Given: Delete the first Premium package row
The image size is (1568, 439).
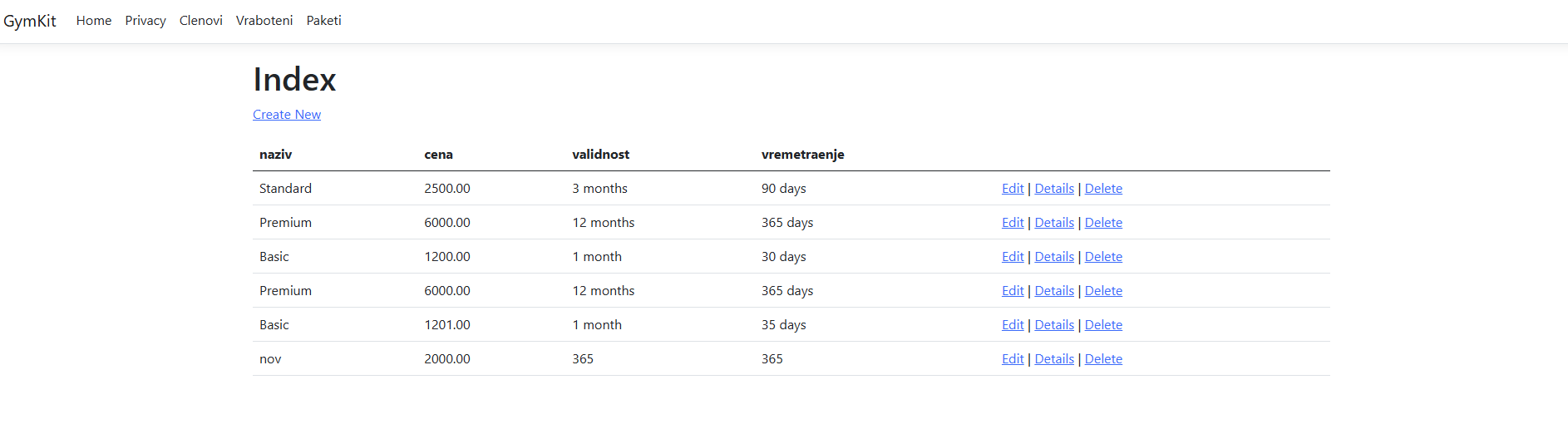Looking at the screenshot, I should pos(1103,223).
